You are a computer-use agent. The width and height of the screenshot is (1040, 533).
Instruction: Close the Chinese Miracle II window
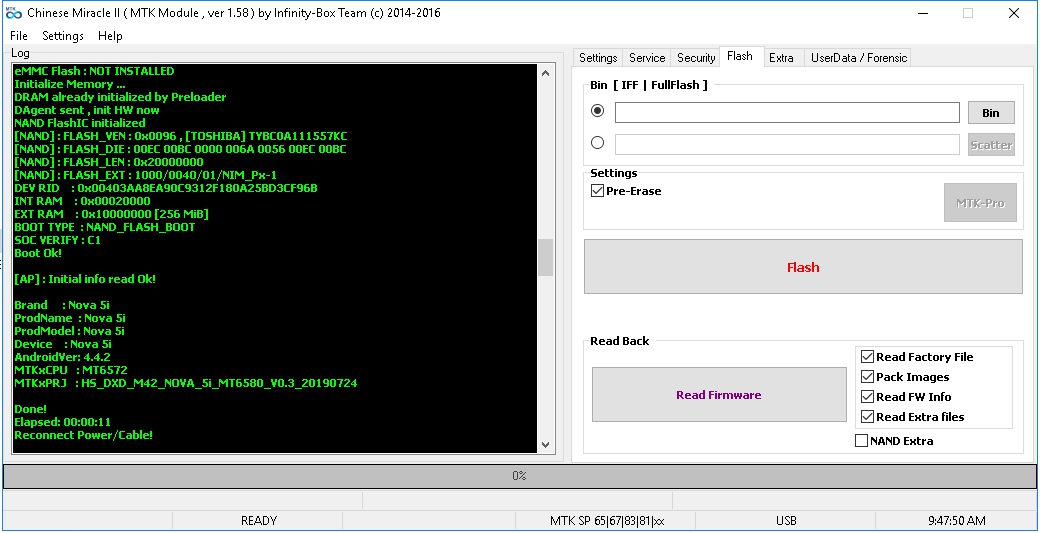[x=1013, y=13]
